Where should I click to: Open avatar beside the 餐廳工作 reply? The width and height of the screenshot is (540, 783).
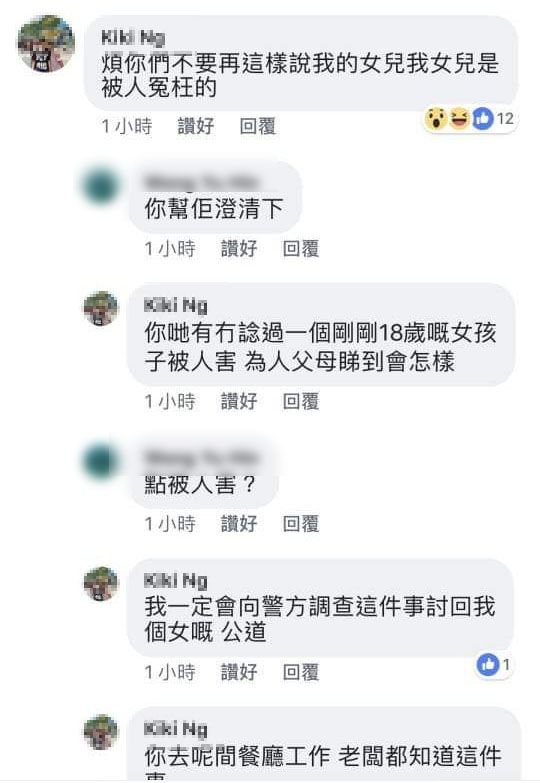(x=101, y=732)
